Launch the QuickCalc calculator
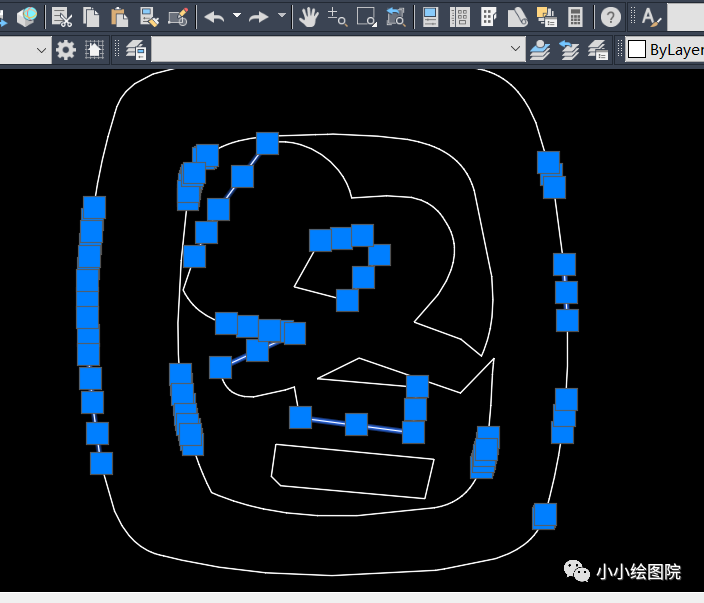704x603 pixels. (575, 17)
